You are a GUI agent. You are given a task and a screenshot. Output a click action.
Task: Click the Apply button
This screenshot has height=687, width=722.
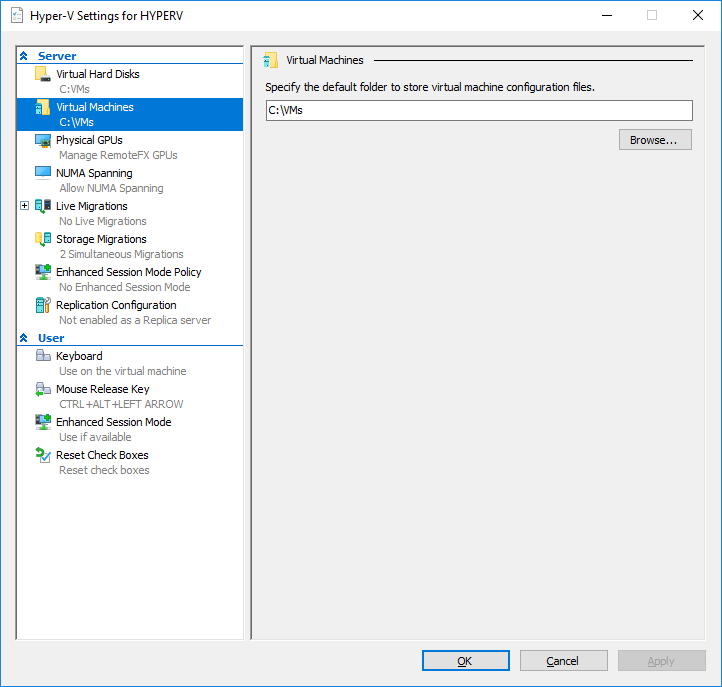pos(661,661)
